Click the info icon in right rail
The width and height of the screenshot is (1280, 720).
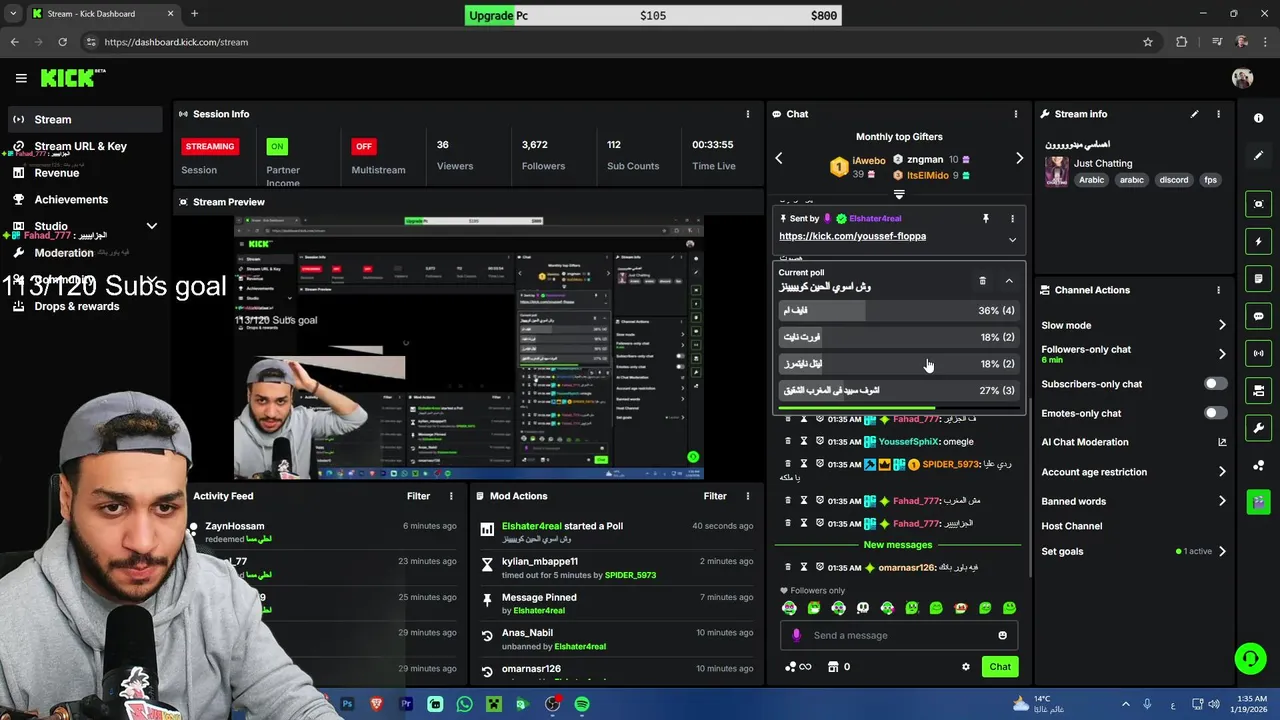tap(1258, 118)
